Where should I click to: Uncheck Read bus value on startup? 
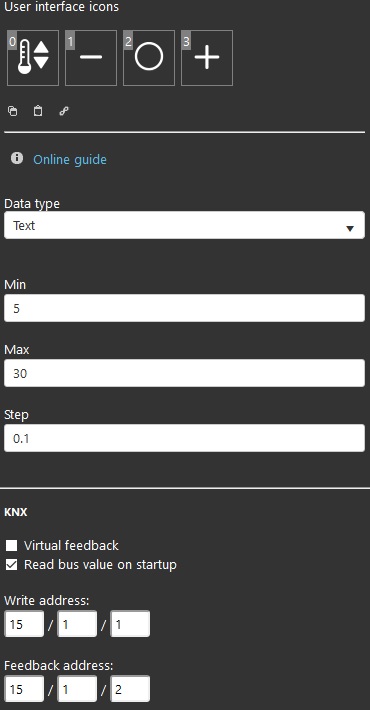coord(11,565)
